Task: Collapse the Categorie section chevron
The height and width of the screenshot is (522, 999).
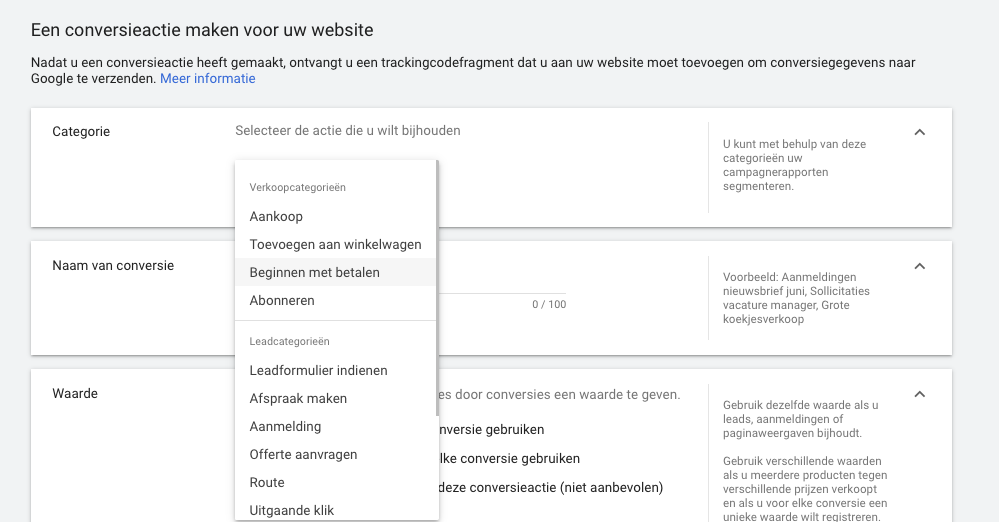Action: 920,132
